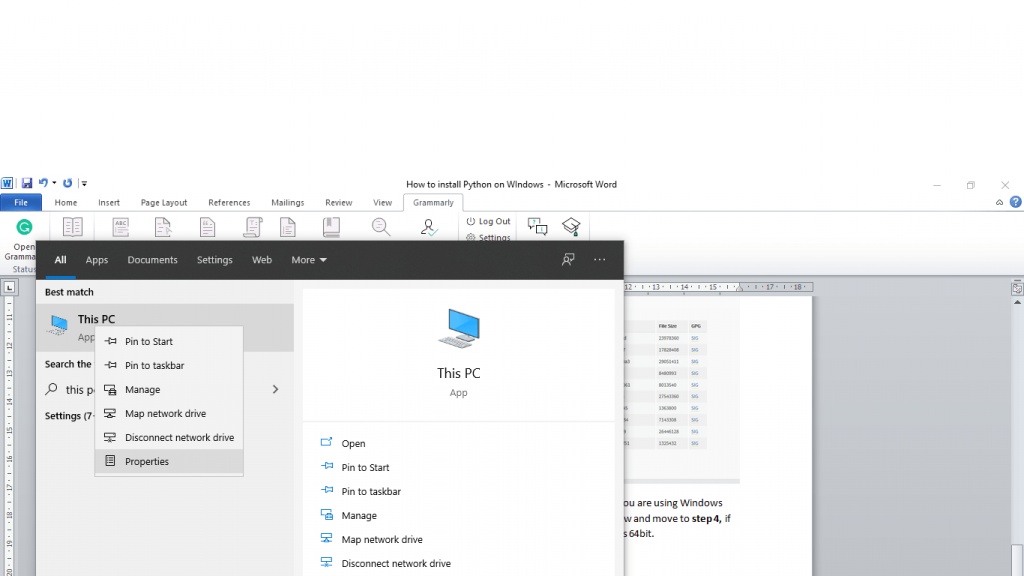Click the quote document icon in Grammarly ribbon

pos(208,227)
